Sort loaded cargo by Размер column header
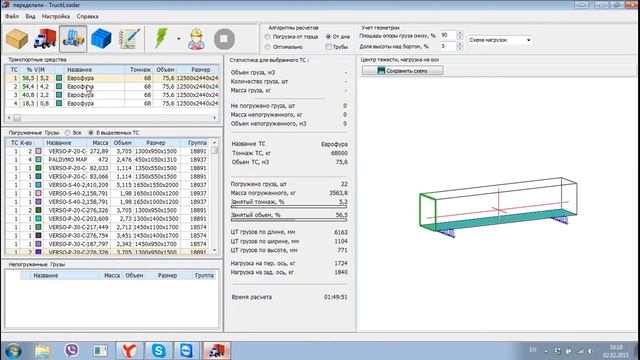 click(x=156, y=143)
